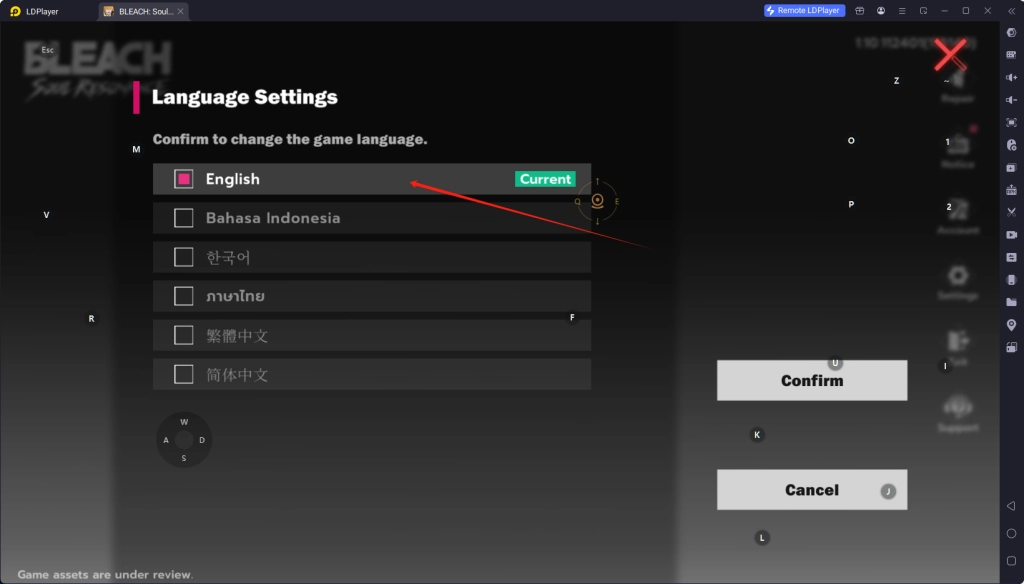The width and height of the screenshot is (1024, 584).
Task: Click Cancel to dismiss language change
Action: pos(811,490)
